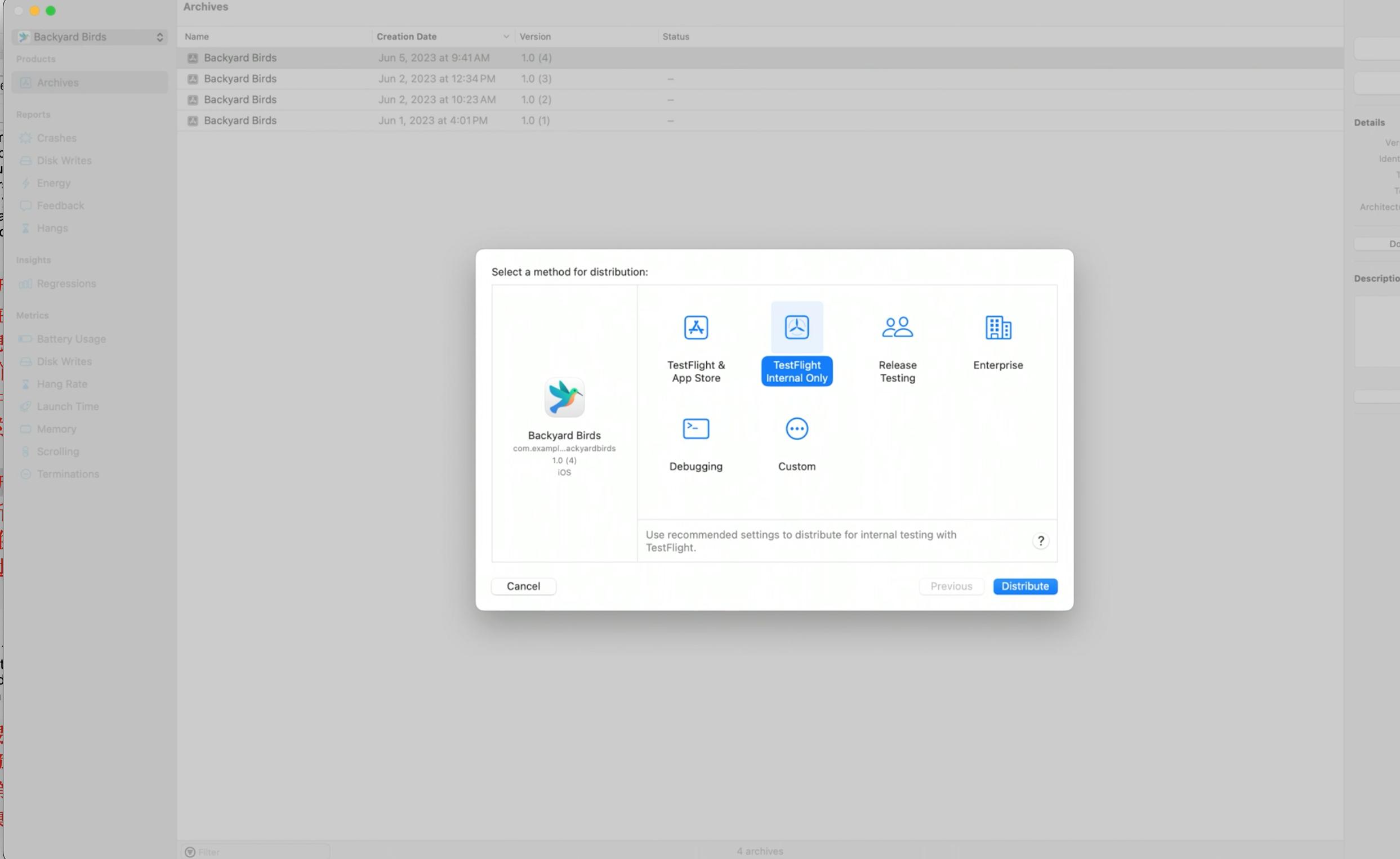Choose TestFlight & App Store distribution method
This screenshot has width=1400, height=859.
[695, 344]
